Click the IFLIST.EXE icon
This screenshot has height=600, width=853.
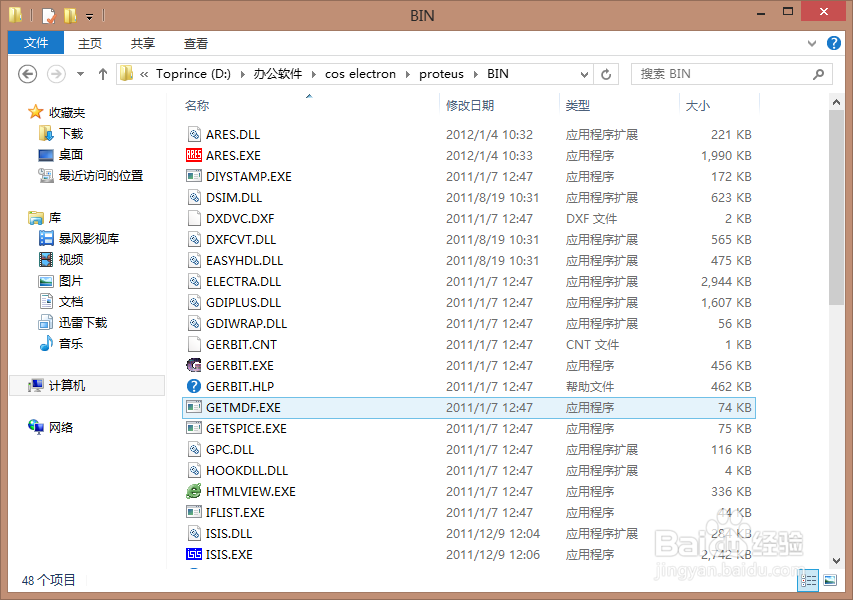coord(194,512)
